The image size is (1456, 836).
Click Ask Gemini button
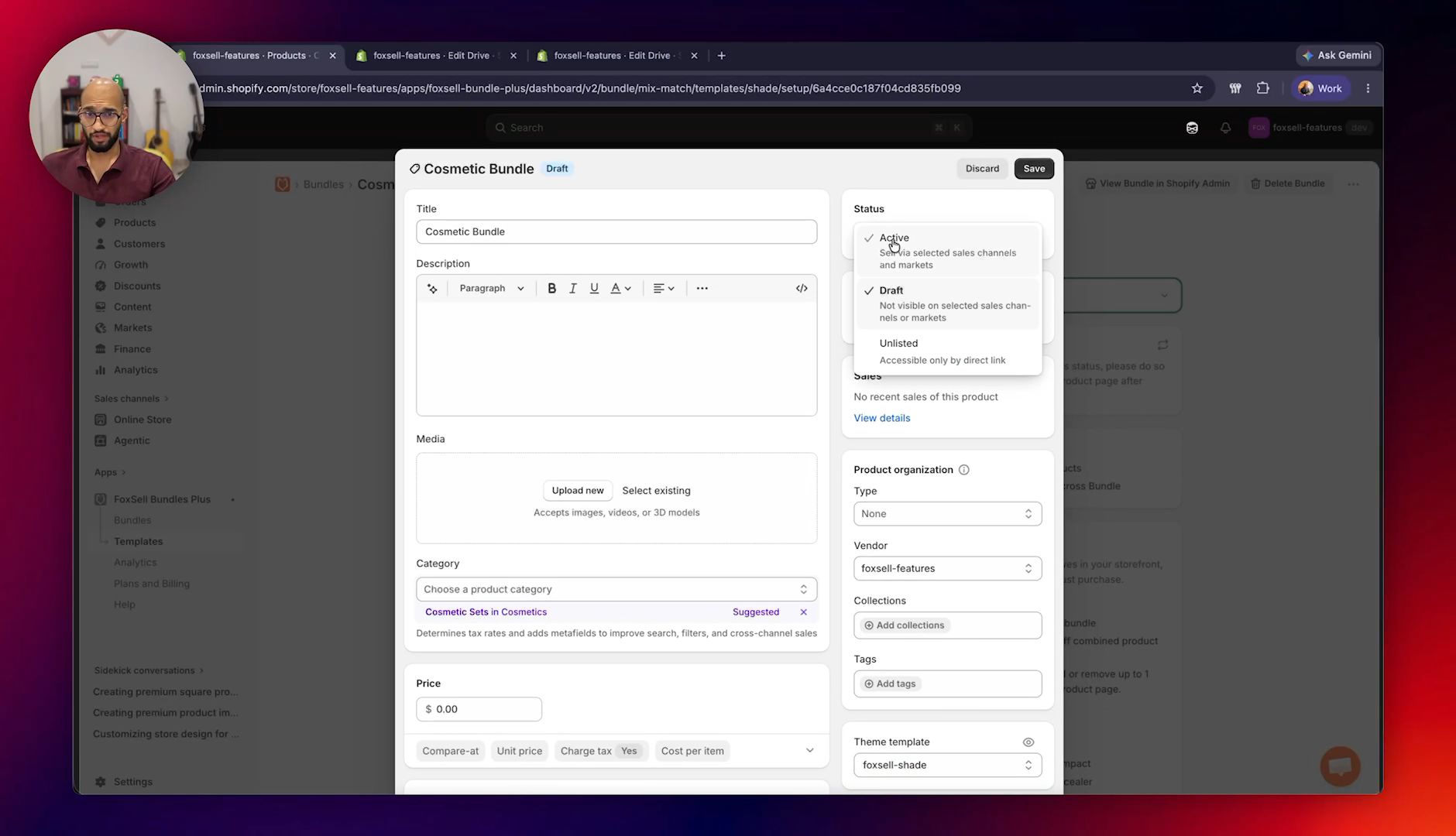pyautogui.click(x=1338, y=55)
